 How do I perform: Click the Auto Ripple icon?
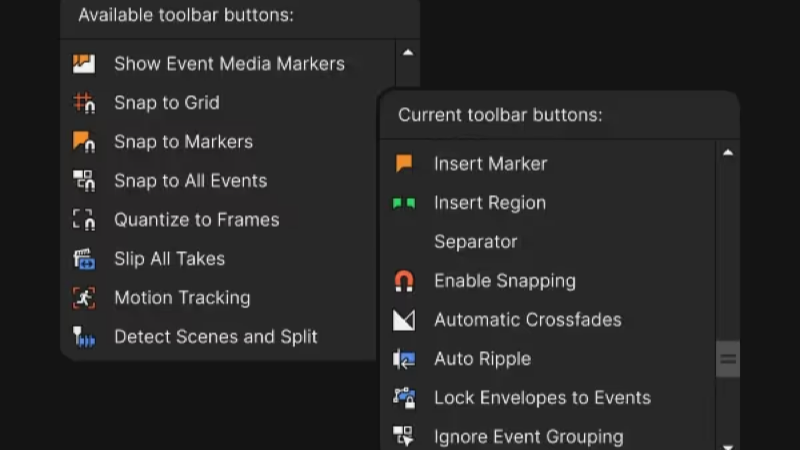click(404, 359)
